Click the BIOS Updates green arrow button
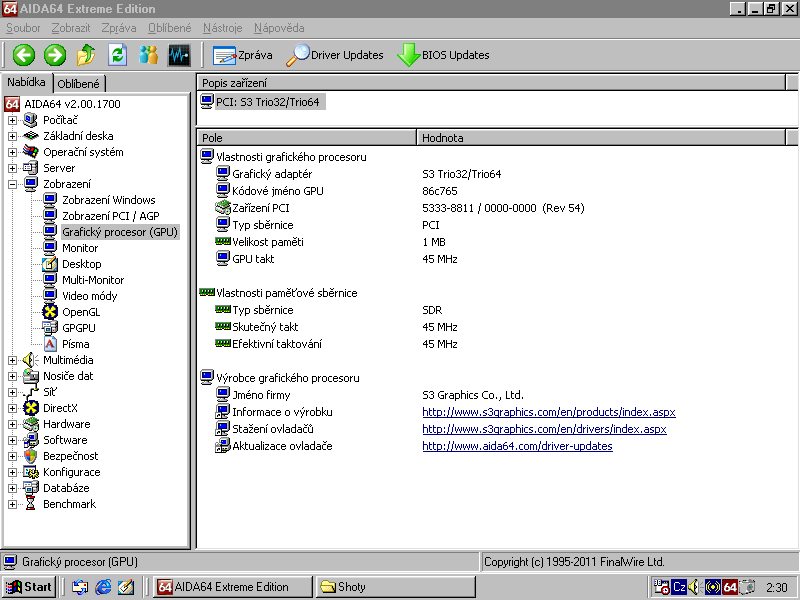Screen dimensions: 800x600 pos(443,55)
